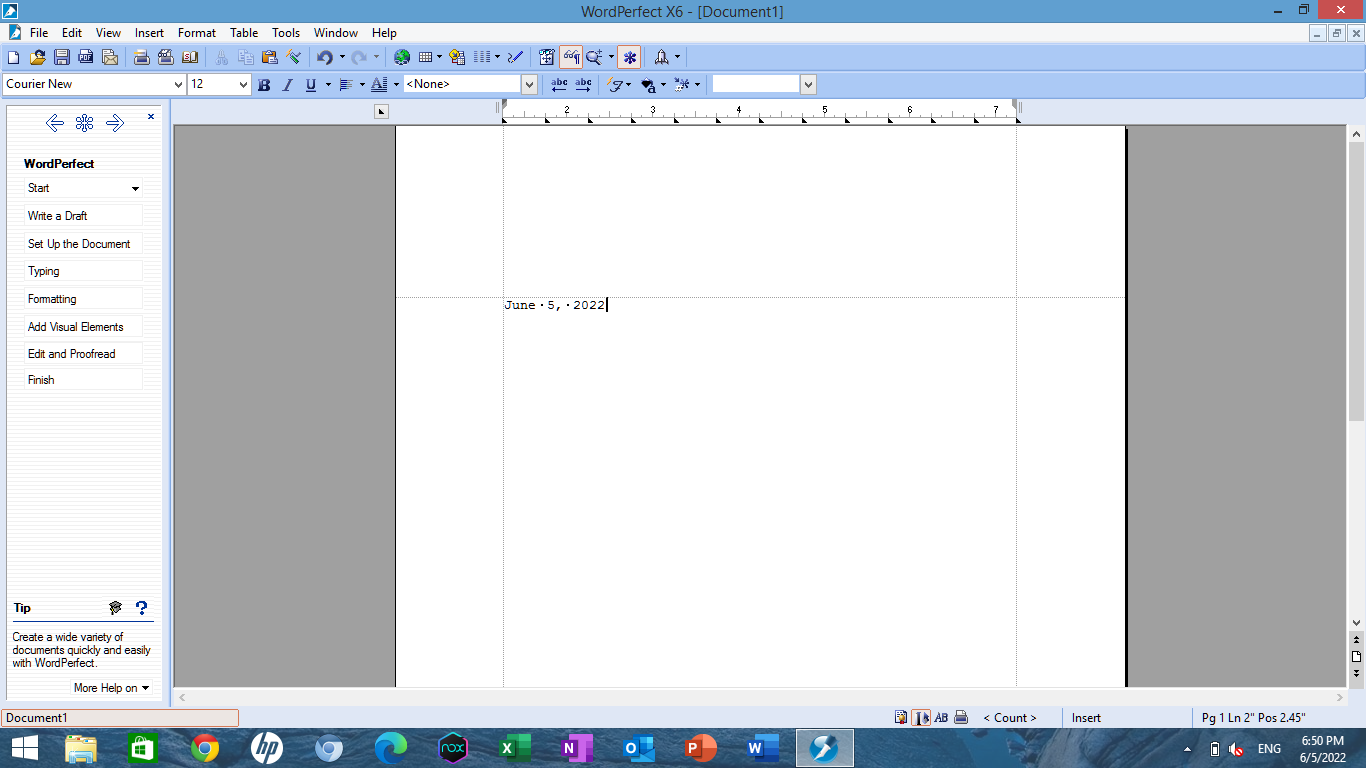Toggle Italic formatting
The image size is (1366, 768).
287,84
